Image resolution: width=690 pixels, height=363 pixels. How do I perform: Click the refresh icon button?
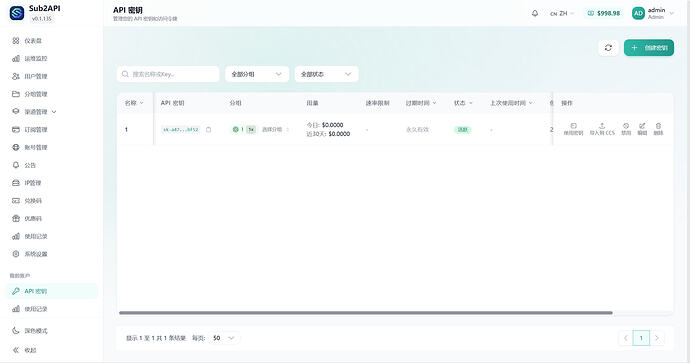coord(608,48)
